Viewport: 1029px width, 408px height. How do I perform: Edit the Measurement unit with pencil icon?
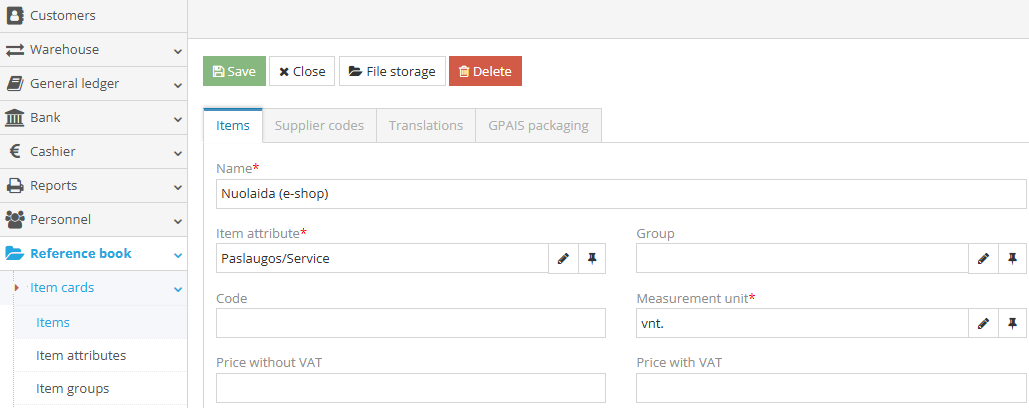coord(983,324)
